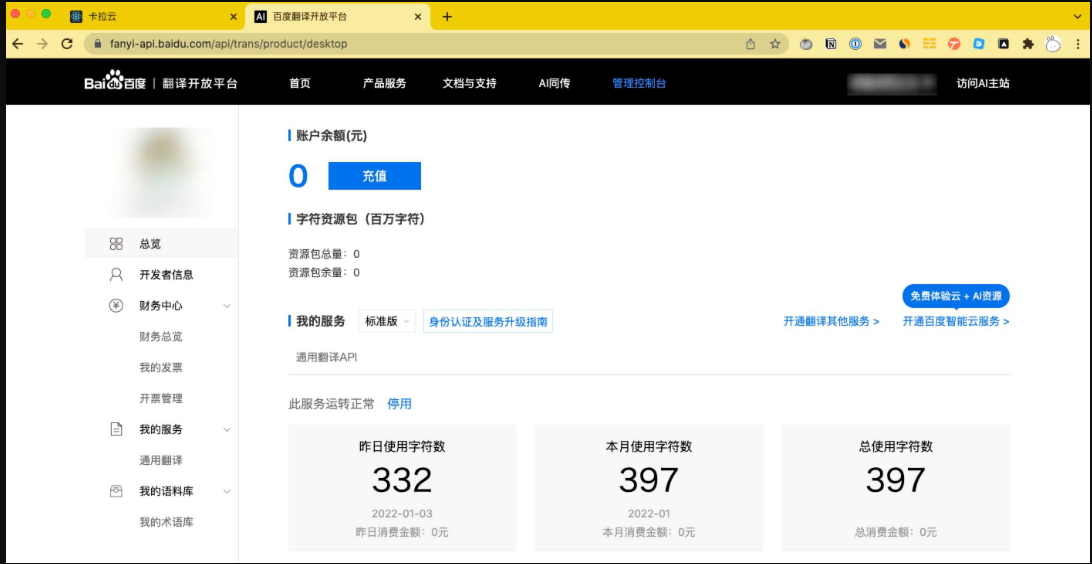The width and height of the screenshot is (1092, 564).
Task: Click the 资源包总量 text line
Action: [x=324, y=254]
